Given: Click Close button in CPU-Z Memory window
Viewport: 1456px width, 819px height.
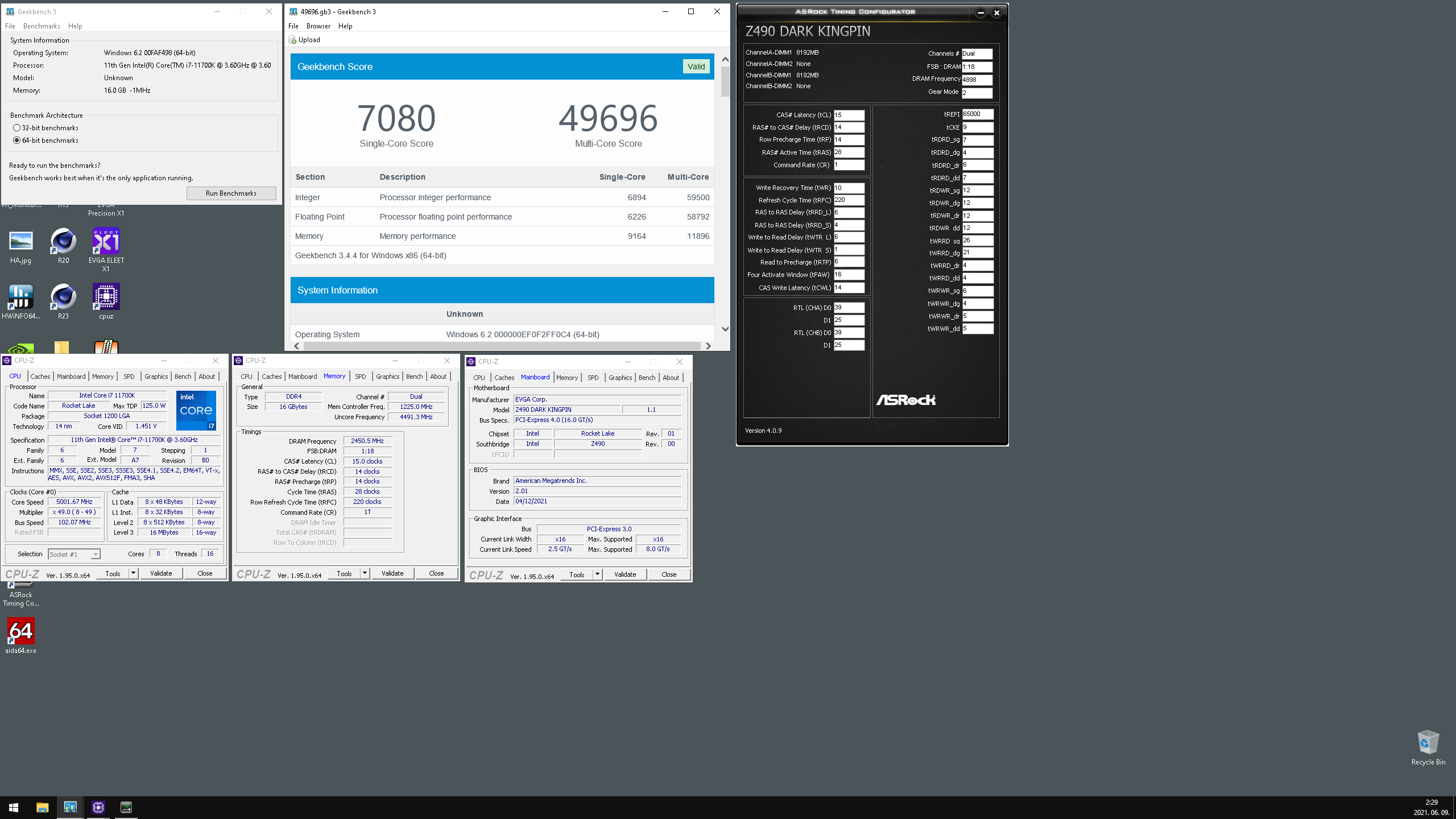Looking at the screenshot, I should coord(436,573).
